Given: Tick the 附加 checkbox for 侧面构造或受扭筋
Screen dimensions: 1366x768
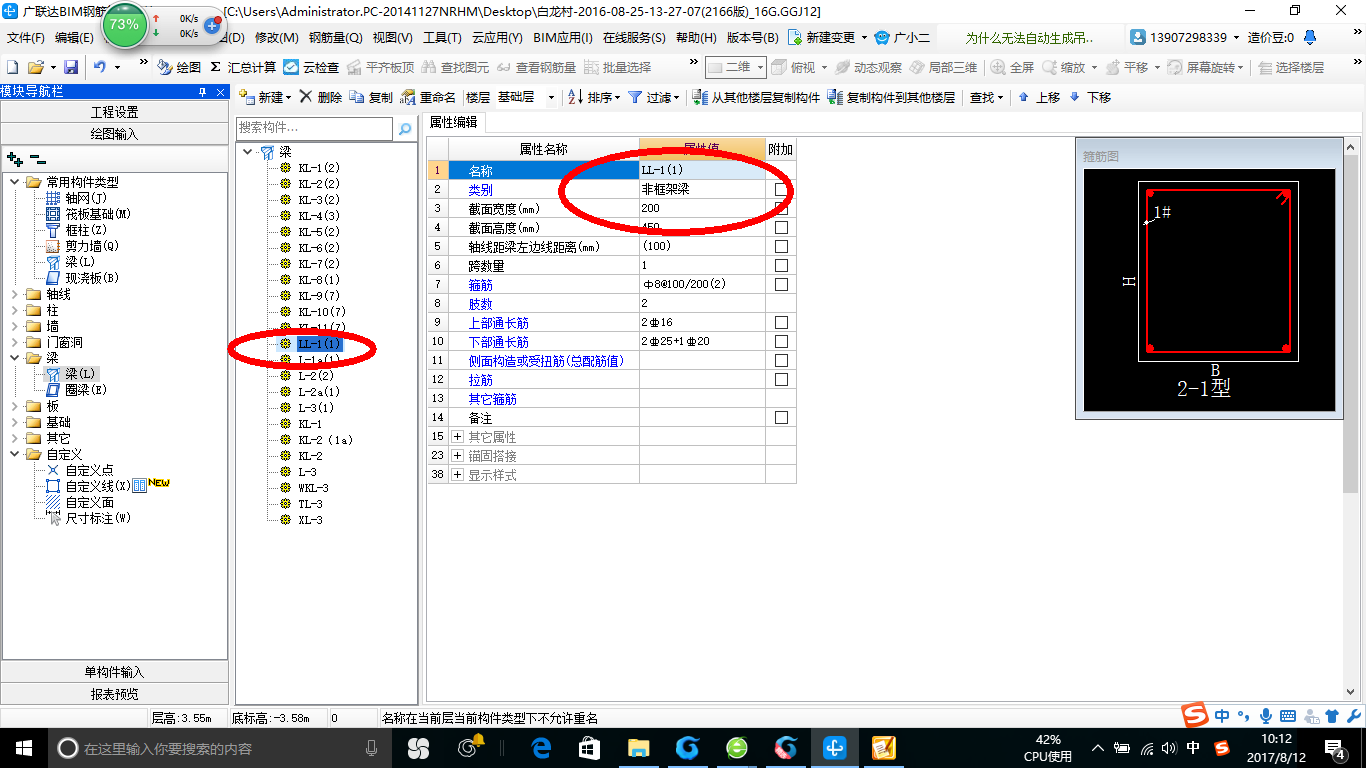Looking at the screenshot, I should click(781, 360).
